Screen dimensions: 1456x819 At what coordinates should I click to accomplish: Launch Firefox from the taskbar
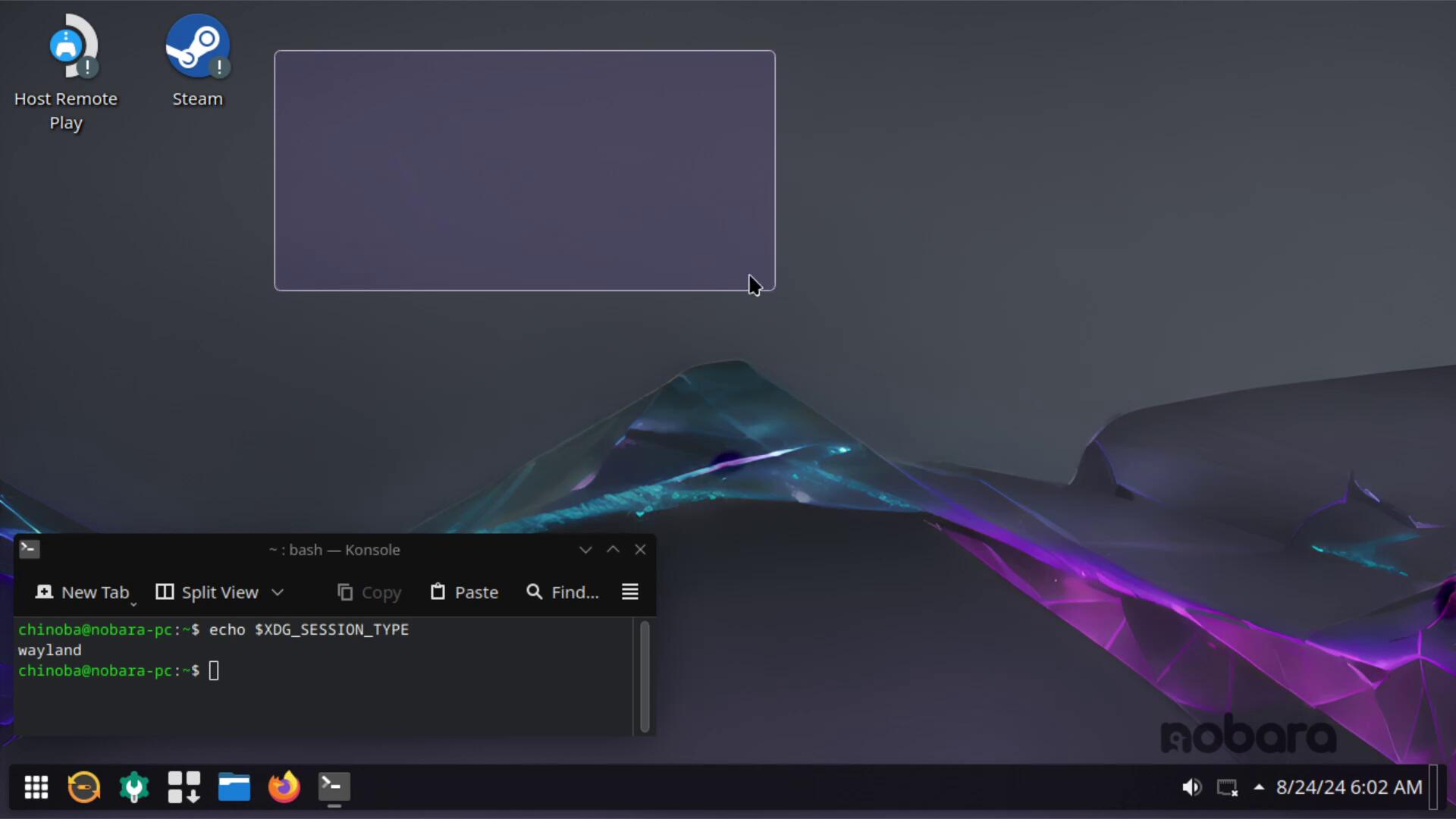(284, 787)
